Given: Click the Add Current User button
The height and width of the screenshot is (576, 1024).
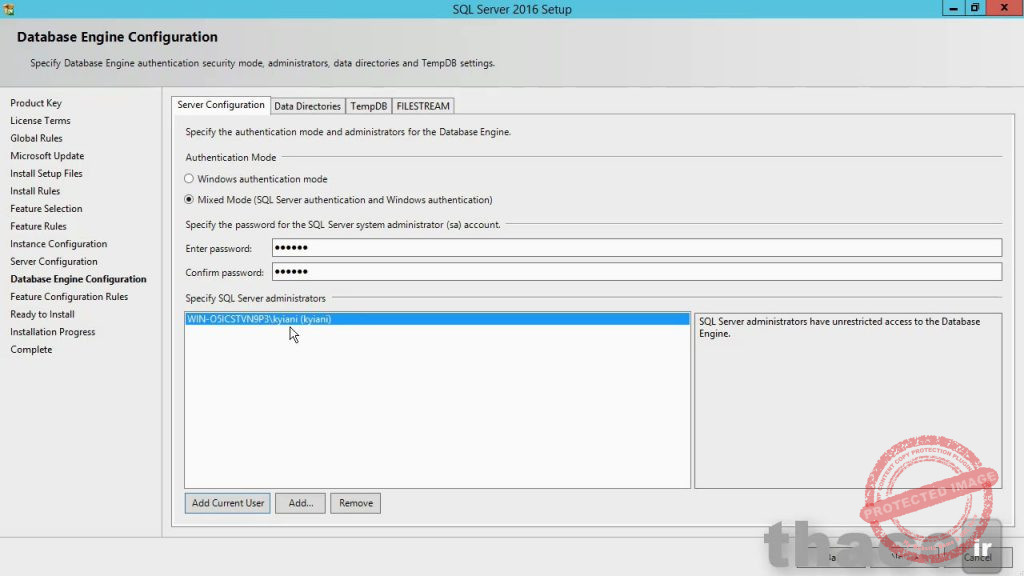Looking at the screenshot, I should pyautogui.click(x=227, y=503).
